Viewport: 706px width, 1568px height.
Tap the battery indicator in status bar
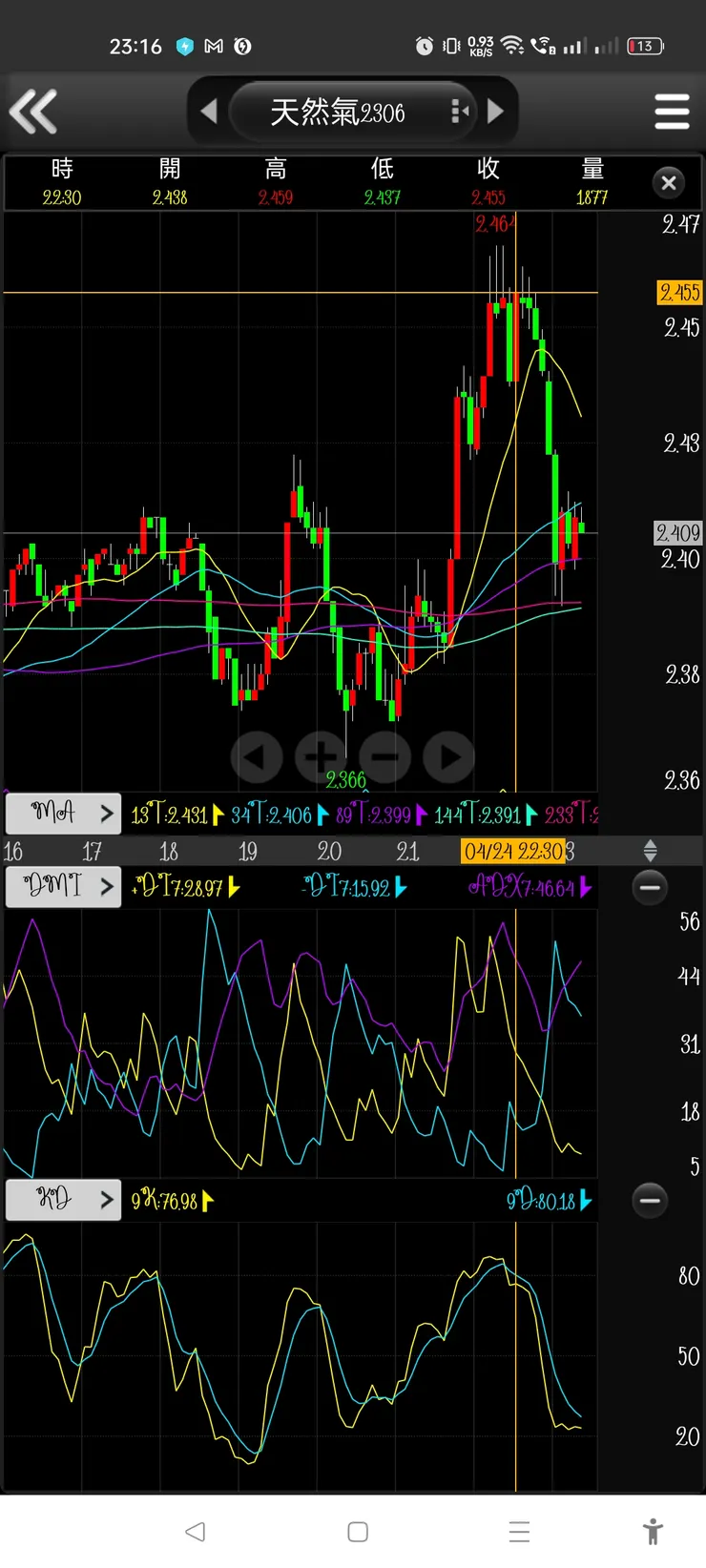tap(645, 46)
